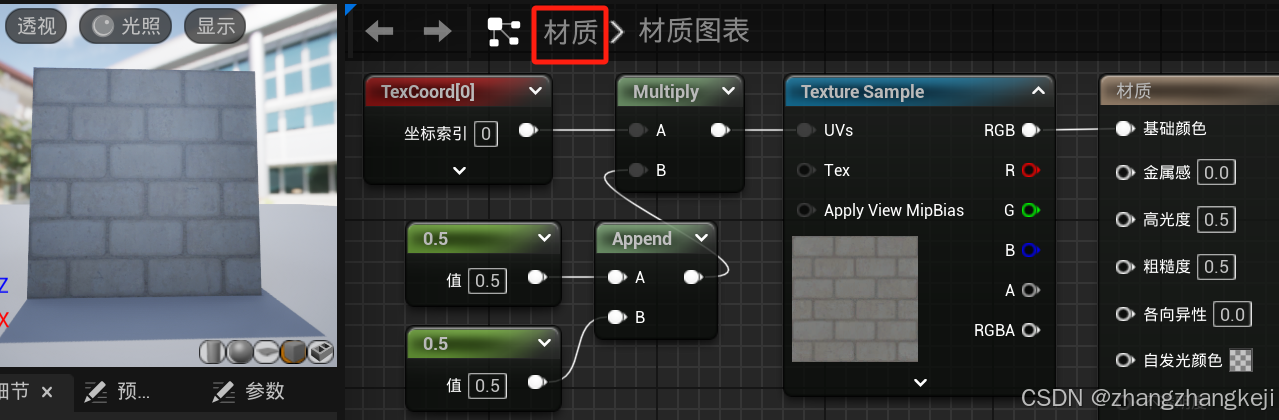Image resolution: width=1279 pixels, height=420 pixels.
Task: Select 金属感 material input pin
Action: pos(1124,173)
